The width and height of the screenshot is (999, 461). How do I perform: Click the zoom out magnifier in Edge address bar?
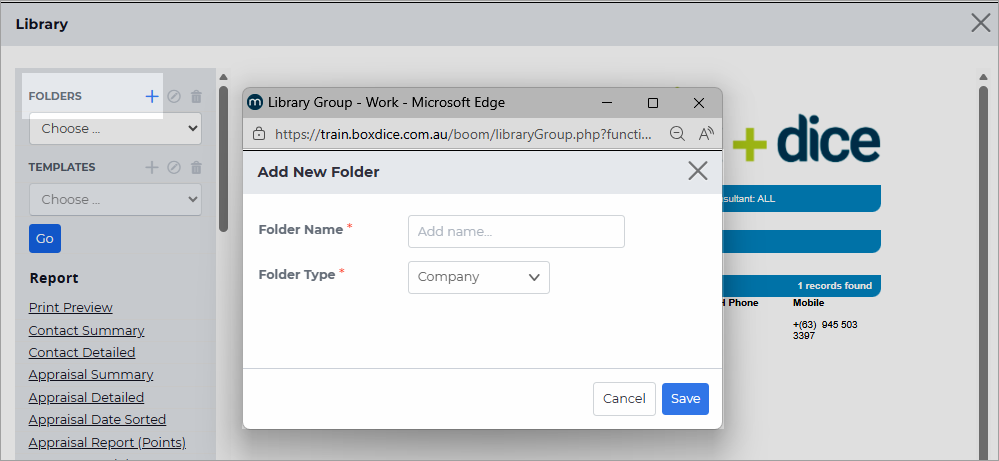point(677,134)
